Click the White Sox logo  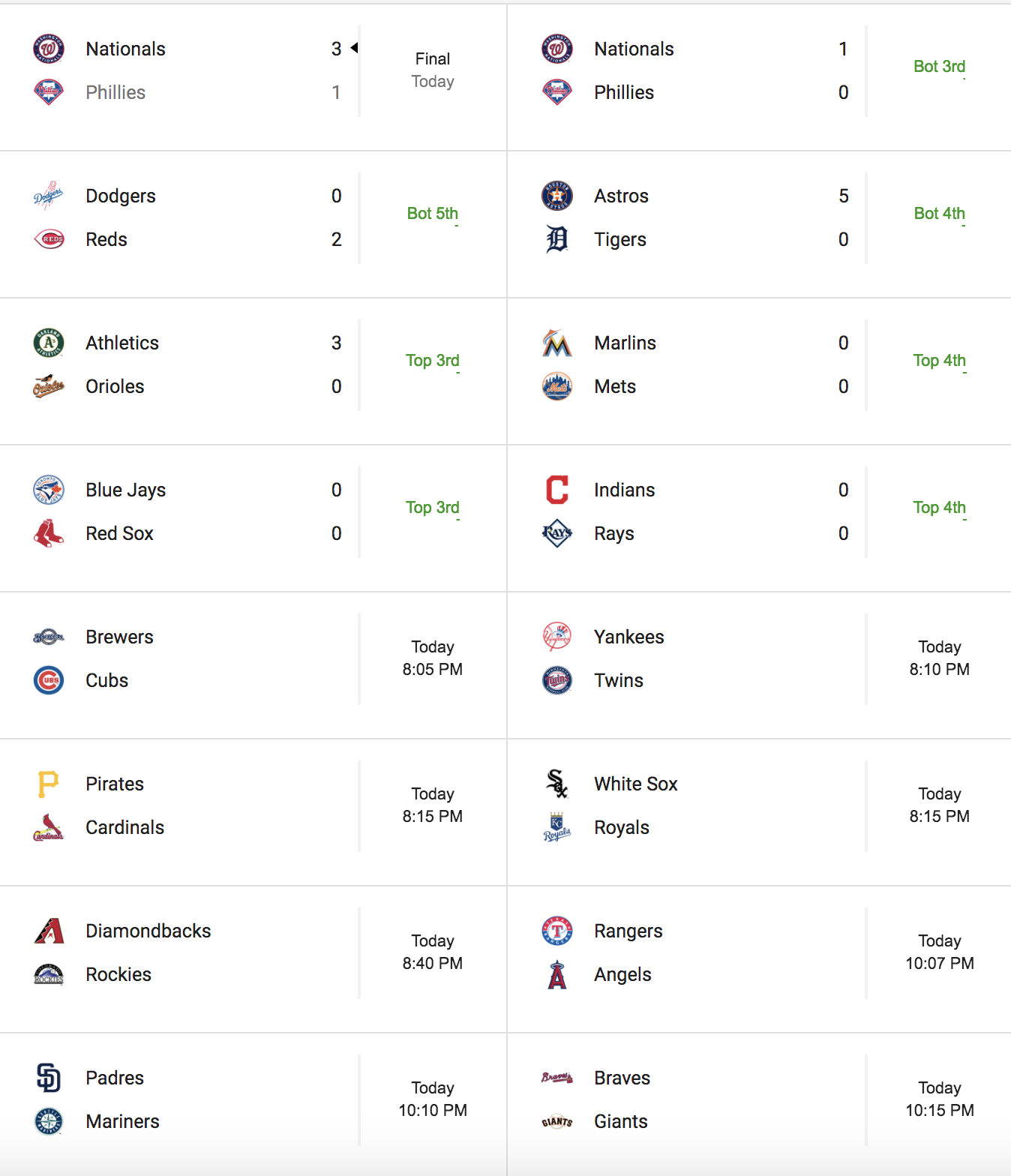(x=556, y=784)
